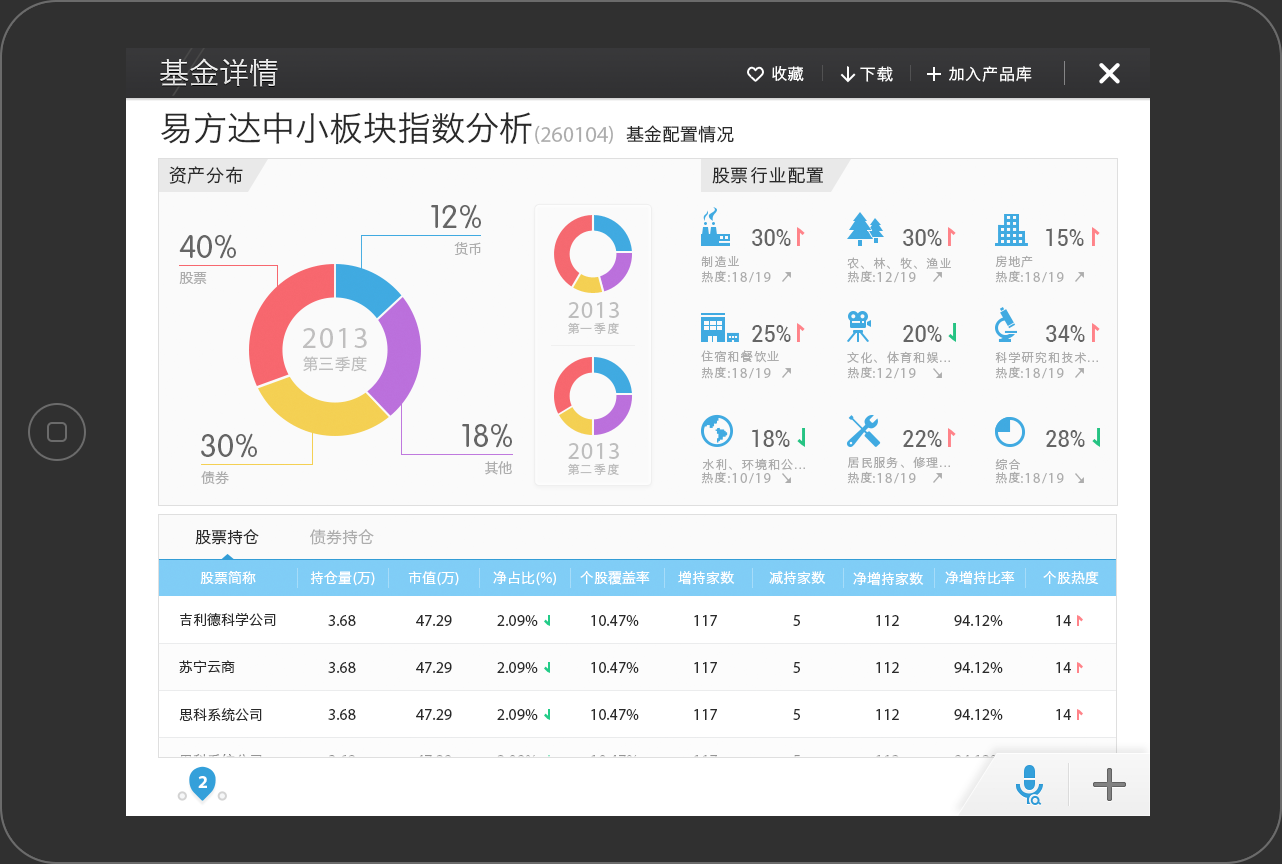Close the fund detail panel

1109,73
